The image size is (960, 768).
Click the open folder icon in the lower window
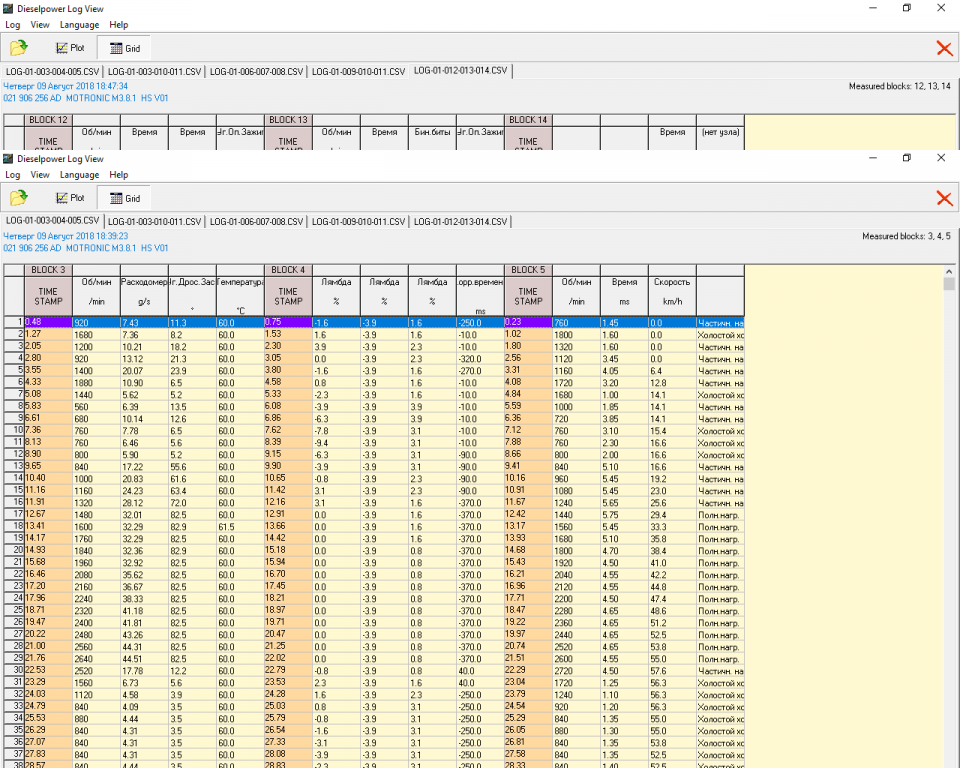tap(18, 198)
